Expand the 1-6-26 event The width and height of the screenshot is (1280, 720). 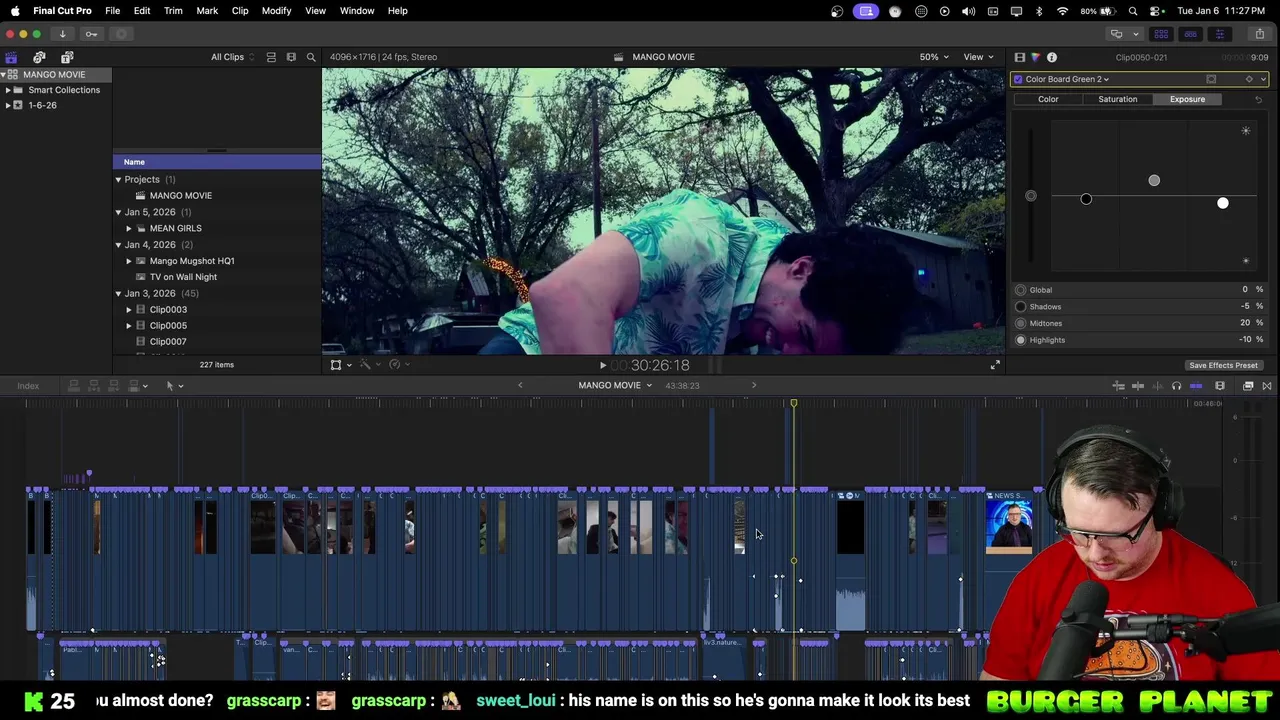click(8, 105)
